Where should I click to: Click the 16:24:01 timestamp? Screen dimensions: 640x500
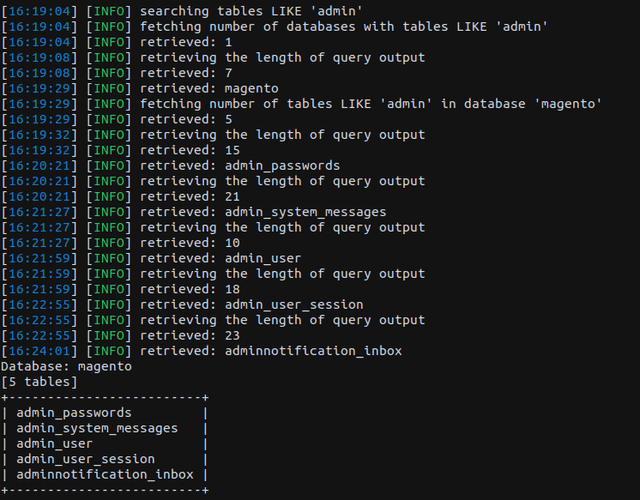tap(40, 351)
